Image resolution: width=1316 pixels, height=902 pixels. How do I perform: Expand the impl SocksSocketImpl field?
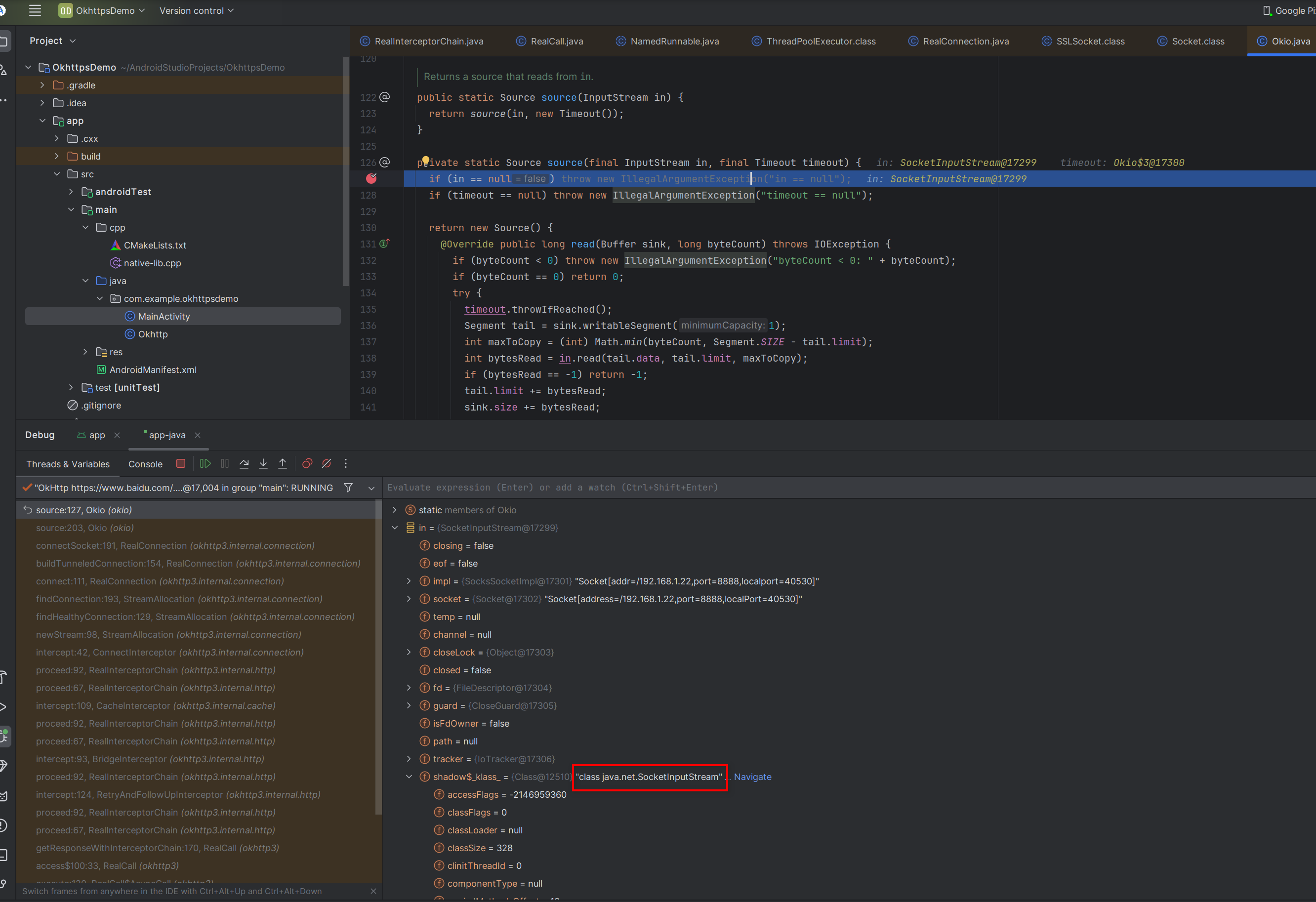click(409, 581)
